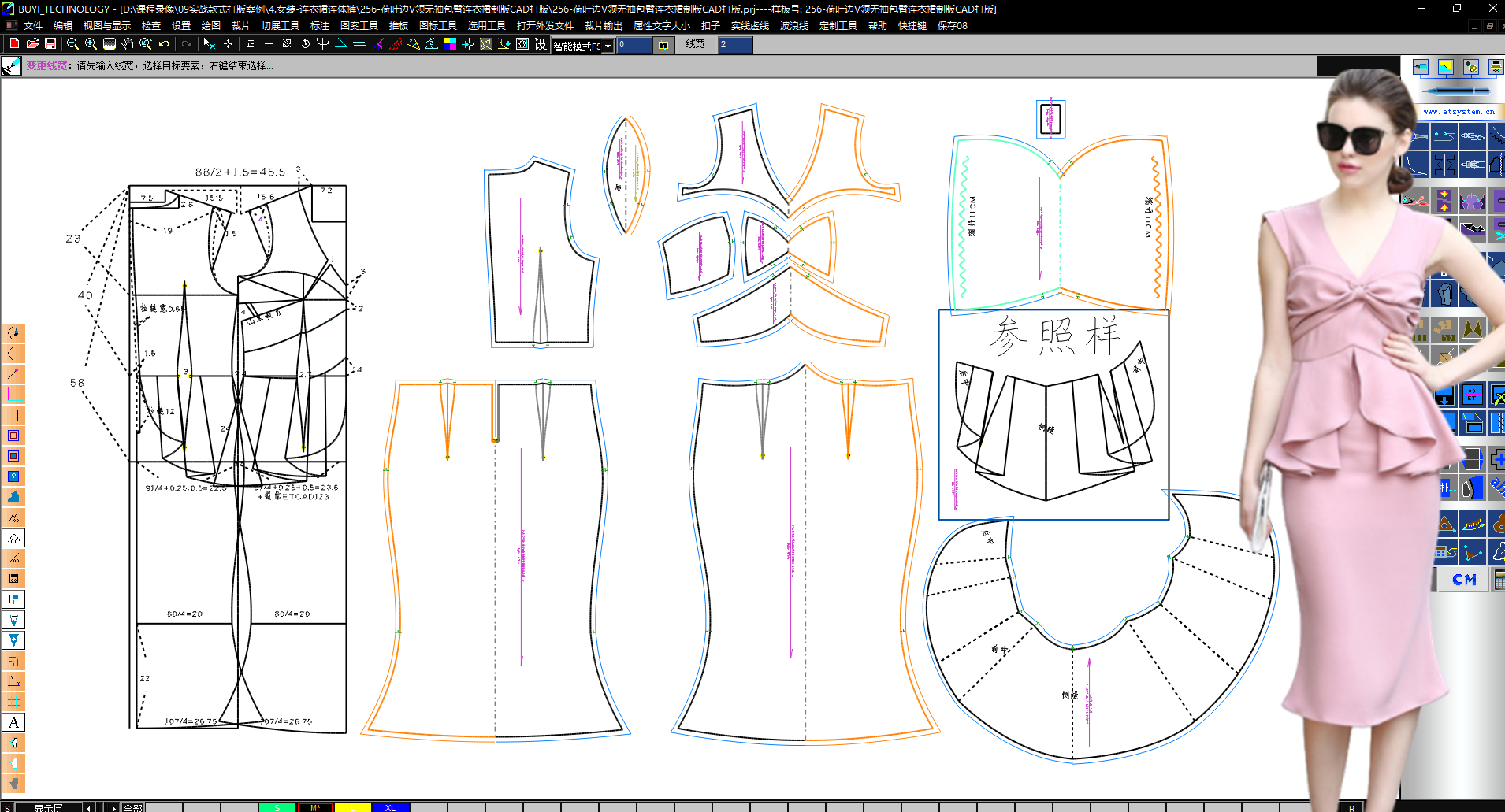1505x812 pixels.
Task: Select the pan hand tool
Action: (x=128, y=44)
